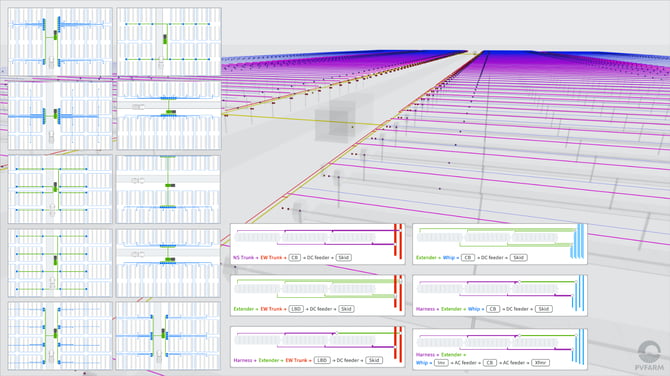
Task: Click the Xfmr box in the AC feeder formula
Action: [541, 363]
